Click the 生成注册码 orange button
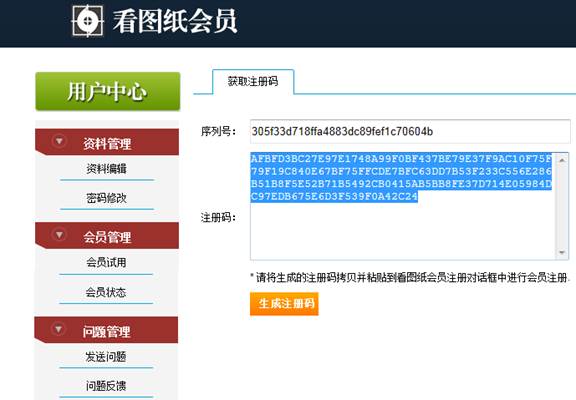Screen dimensions: 576x400 [x=284, y=304]
